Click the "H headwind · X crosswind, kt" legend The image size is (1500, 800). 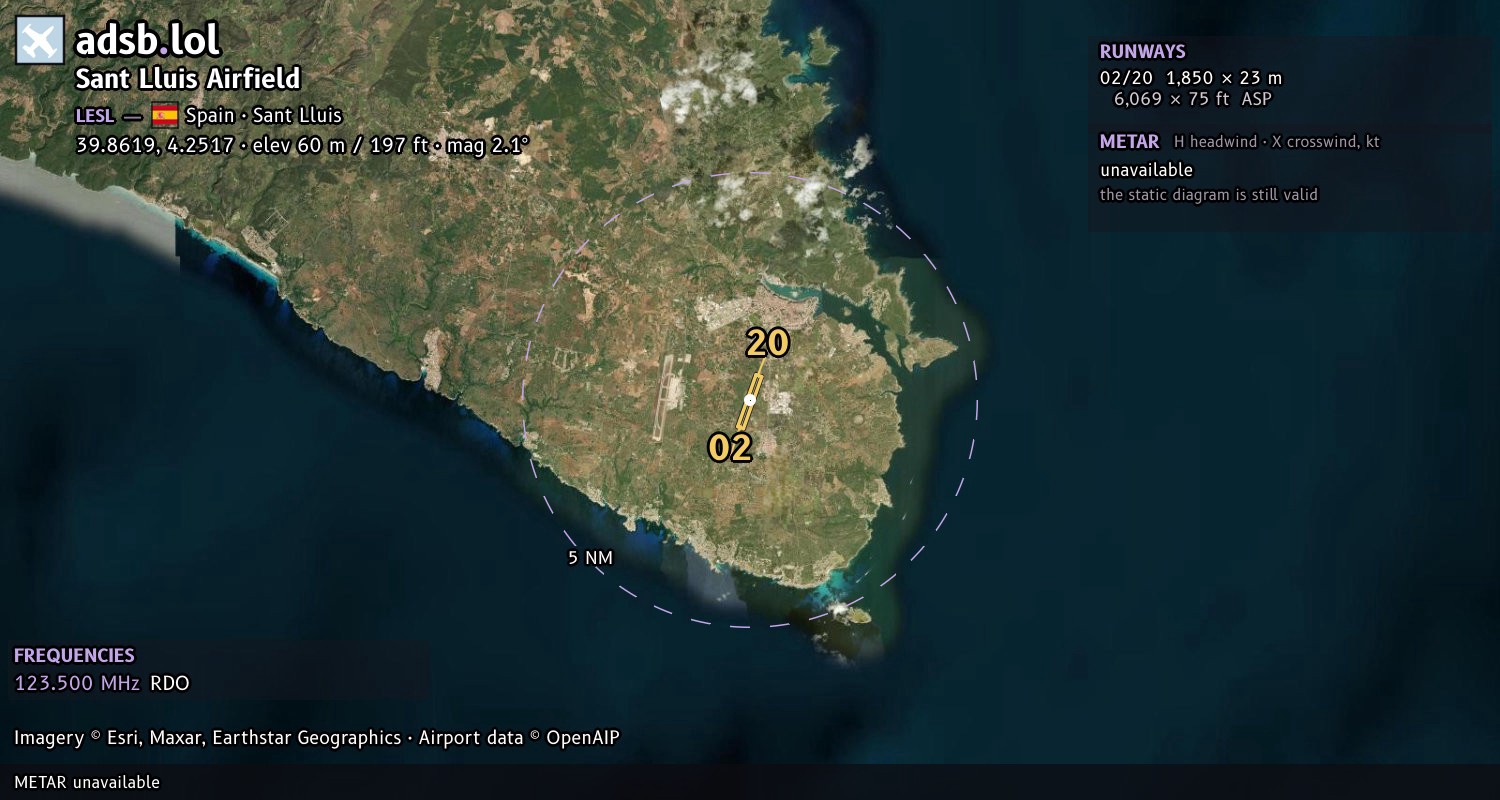point(1277,142)
